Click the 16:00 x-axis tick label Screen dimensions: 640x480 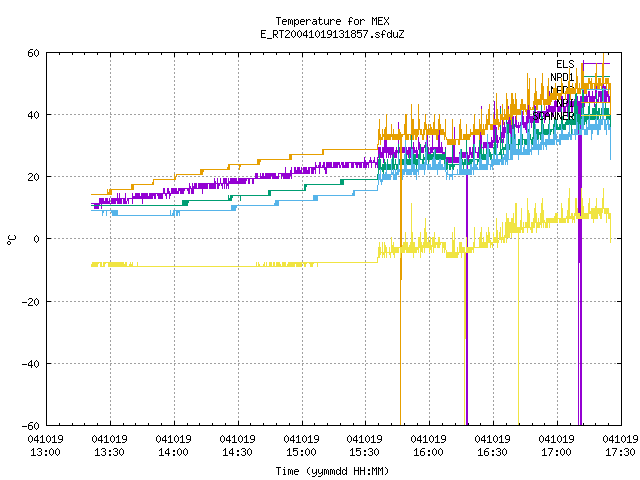point(429,446)
